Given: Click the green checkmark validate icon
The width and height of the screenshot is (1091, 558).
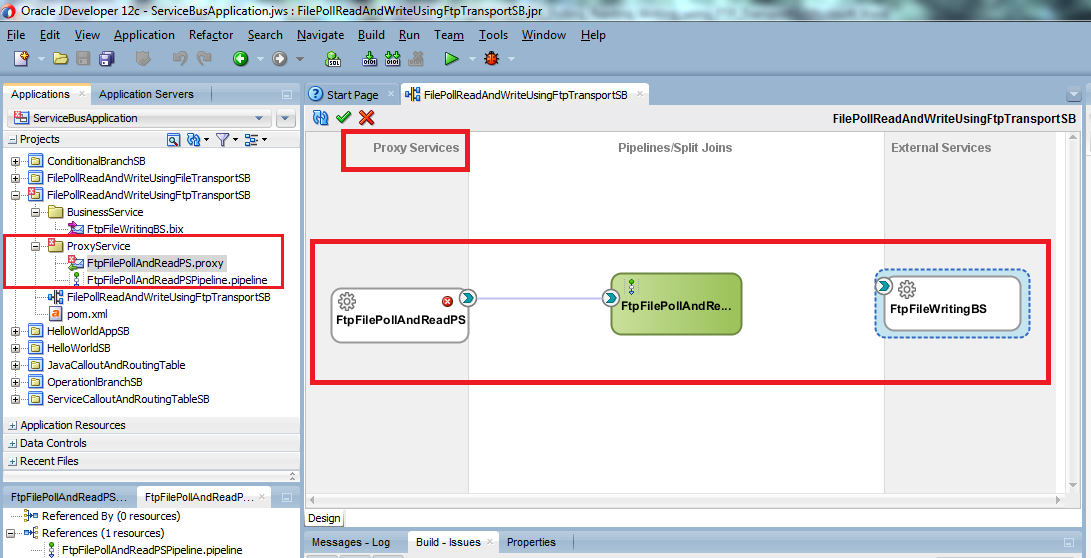Looking at the screenshot, I should pyautogui.click(x=343, y=118).
